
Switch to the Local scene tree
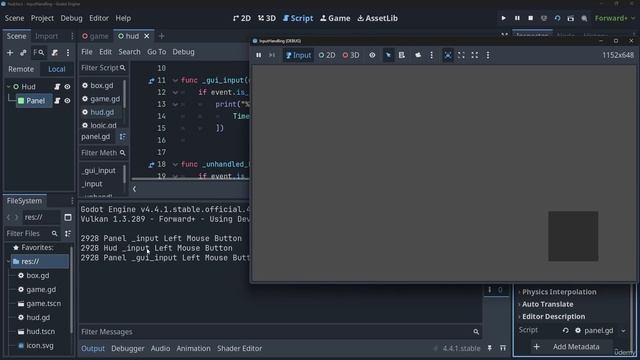click(x=57, y=69)
